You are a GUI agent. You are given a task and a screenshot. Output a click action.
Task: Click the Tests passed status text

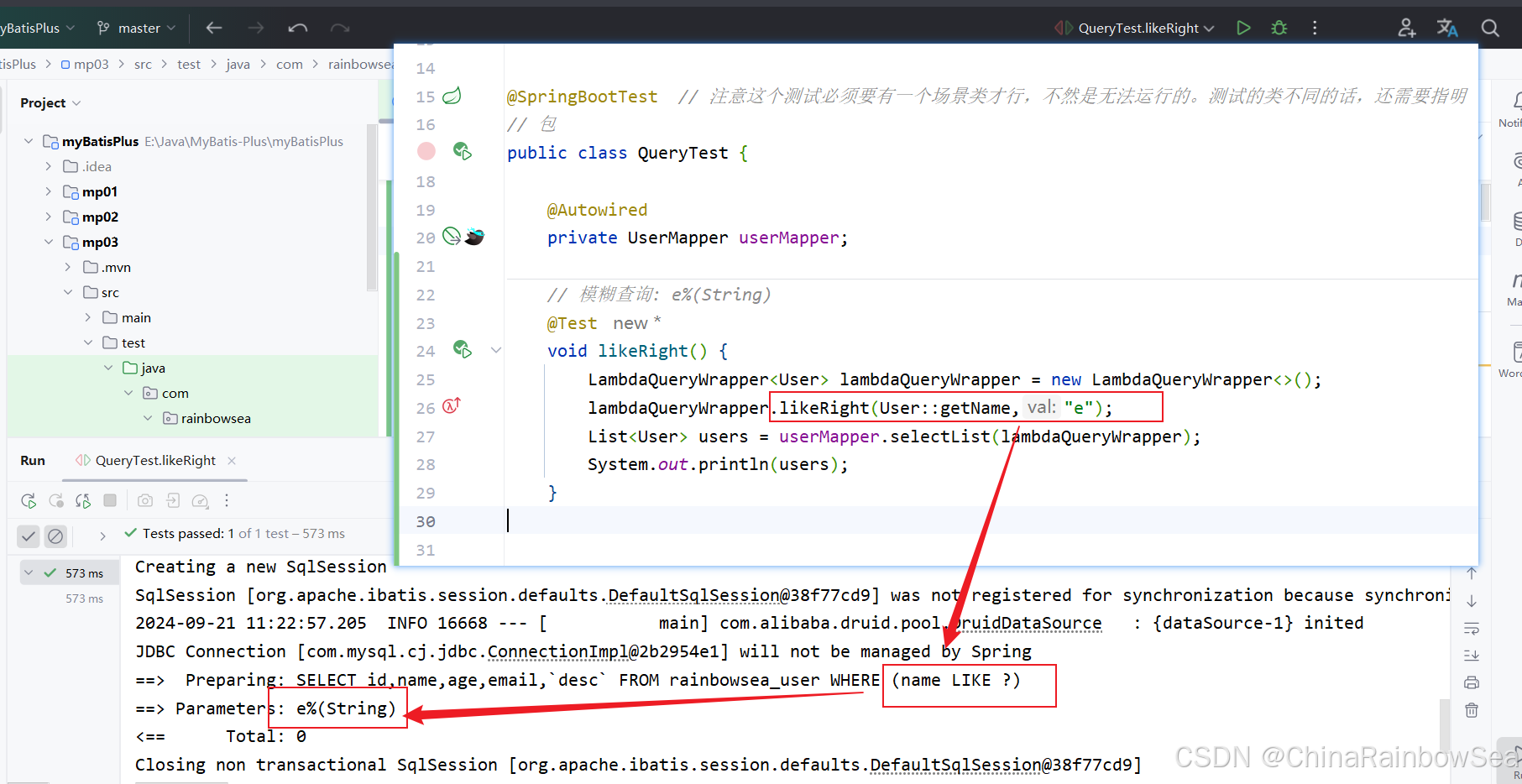243,533
